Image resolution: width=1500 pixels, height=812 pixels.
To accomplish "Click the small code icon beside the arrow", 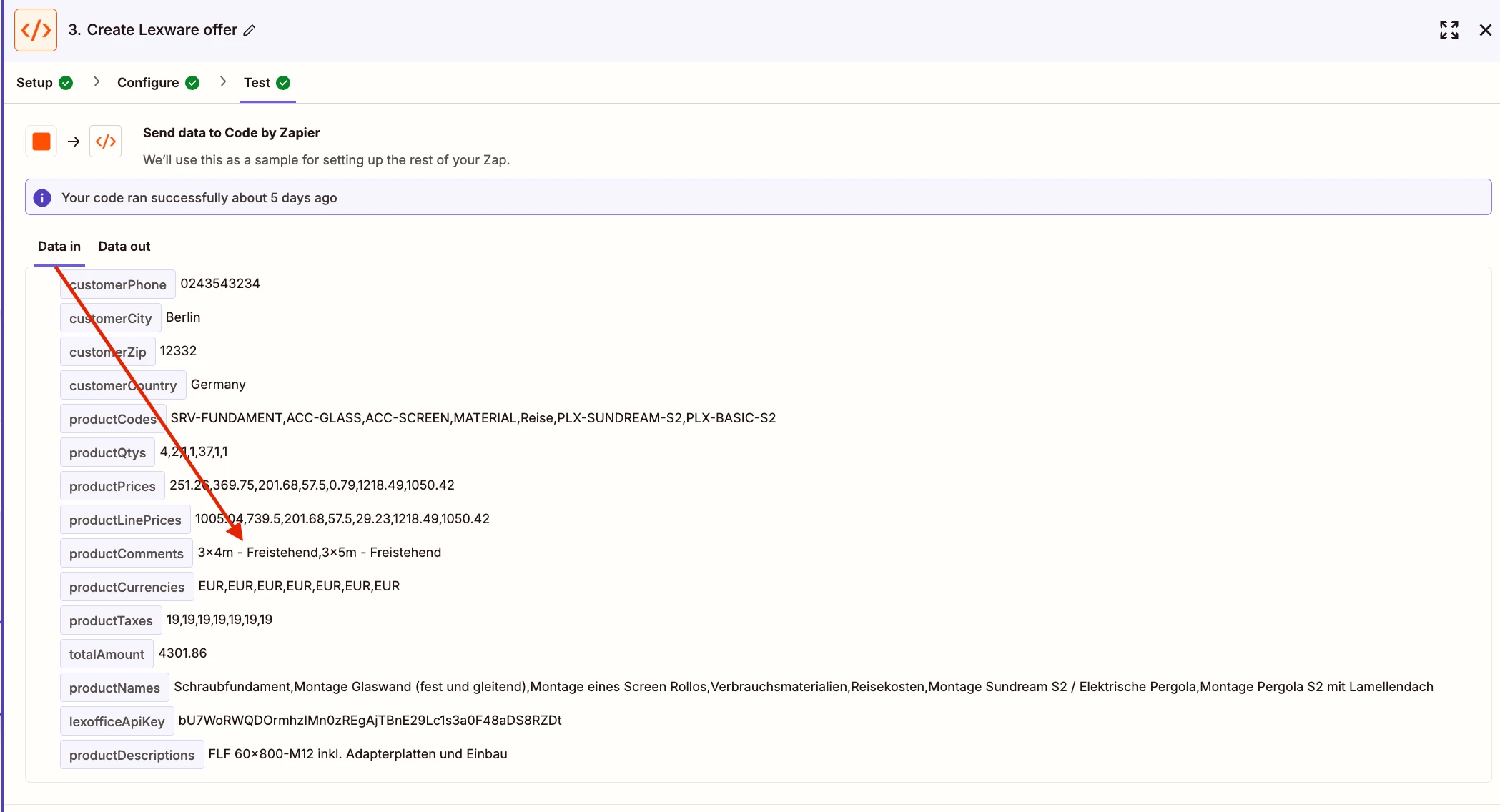I will tap(106, 142).
